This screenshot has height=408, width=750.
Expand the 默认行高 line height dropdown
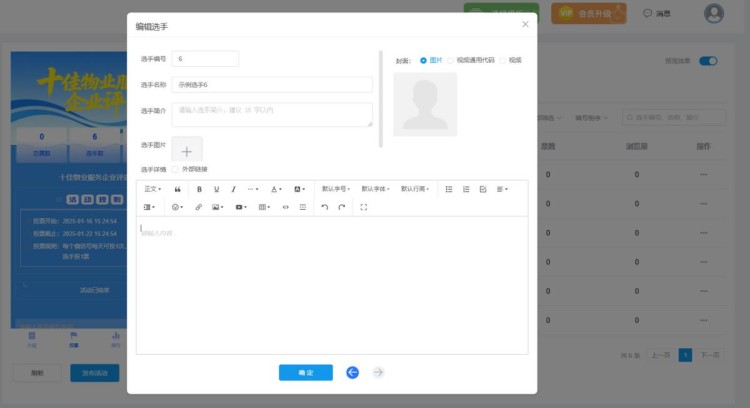[x=416, y=189]
